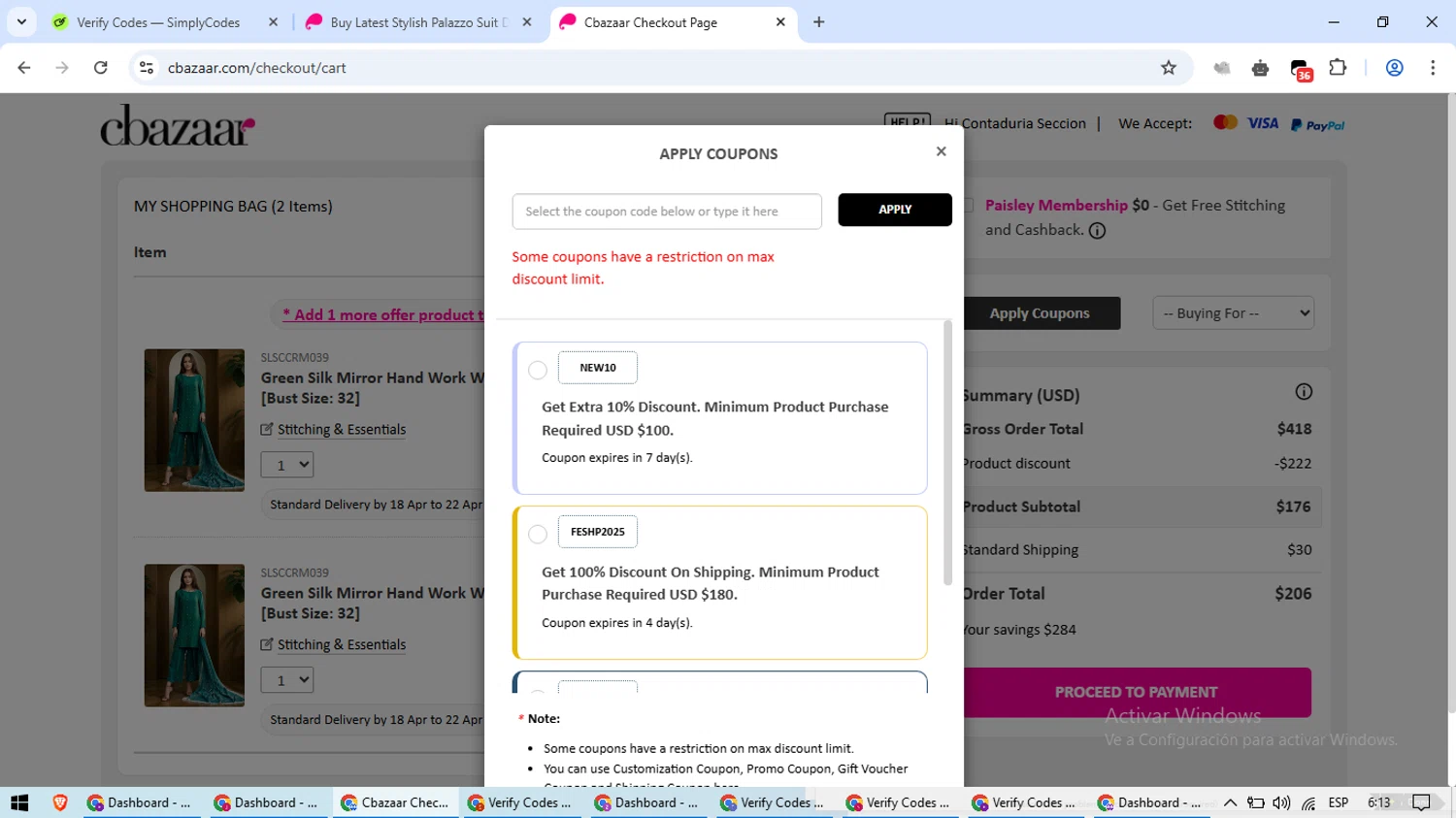Click the HELP button in header

(x=908, y=120)
